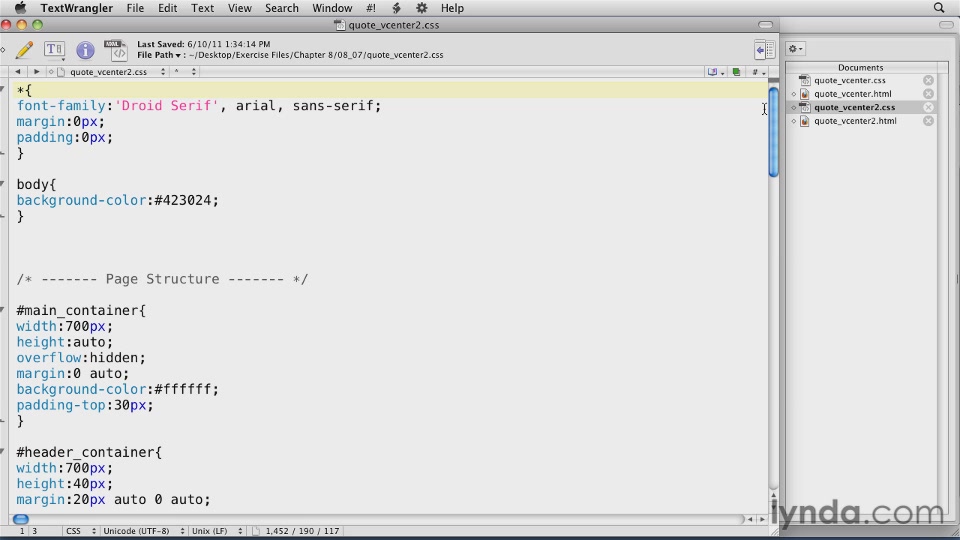Go to next document with forward arrow
The height and width of the screenshot is (540, 960).
(x=36, y=72)
